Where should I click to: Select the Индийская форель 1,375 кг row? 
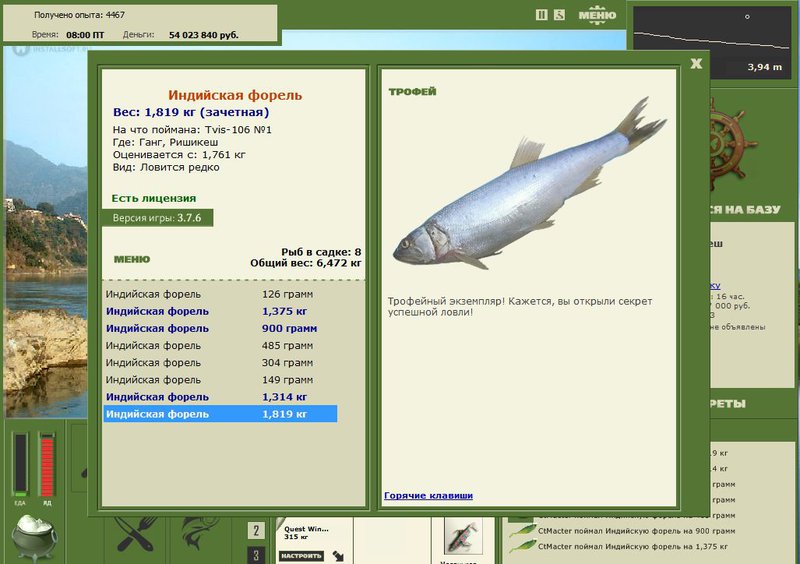(220, 311)
